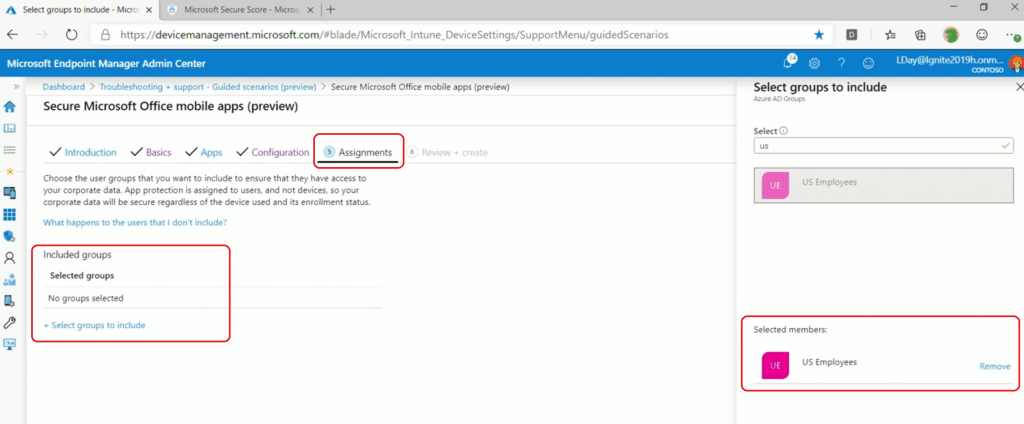
Task: Choose US Employees in search results
Action: tap(884, 186)
